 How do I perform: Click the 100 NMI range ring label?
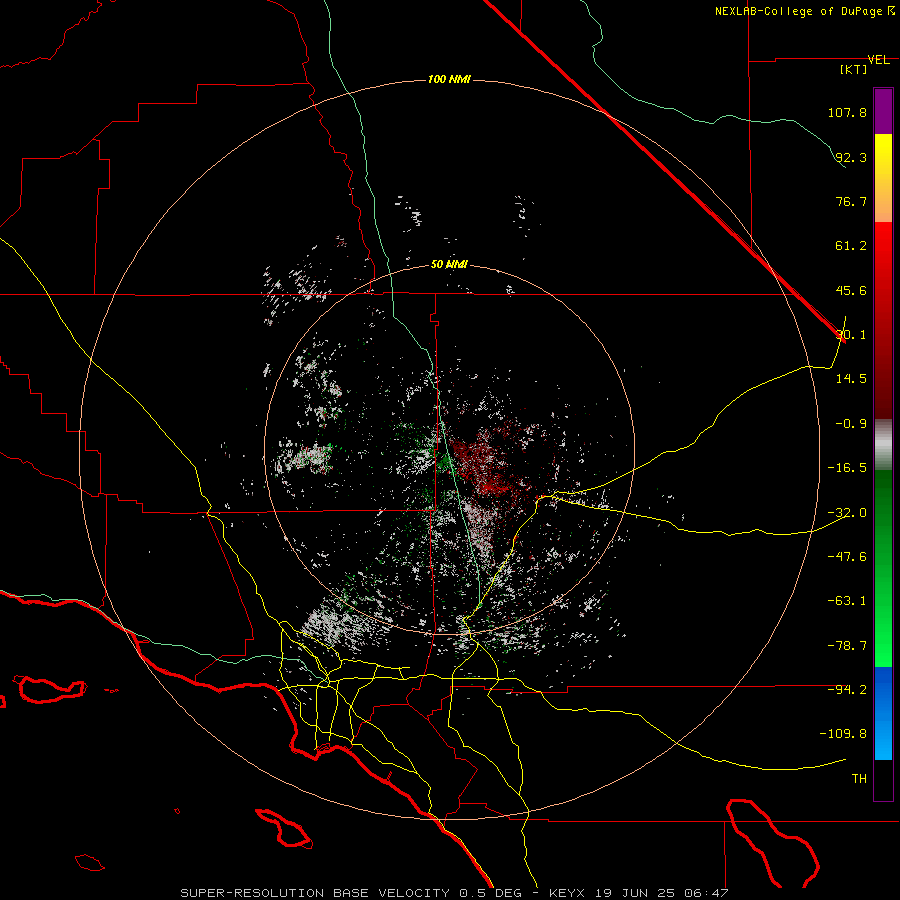click(x=449, y=79)
